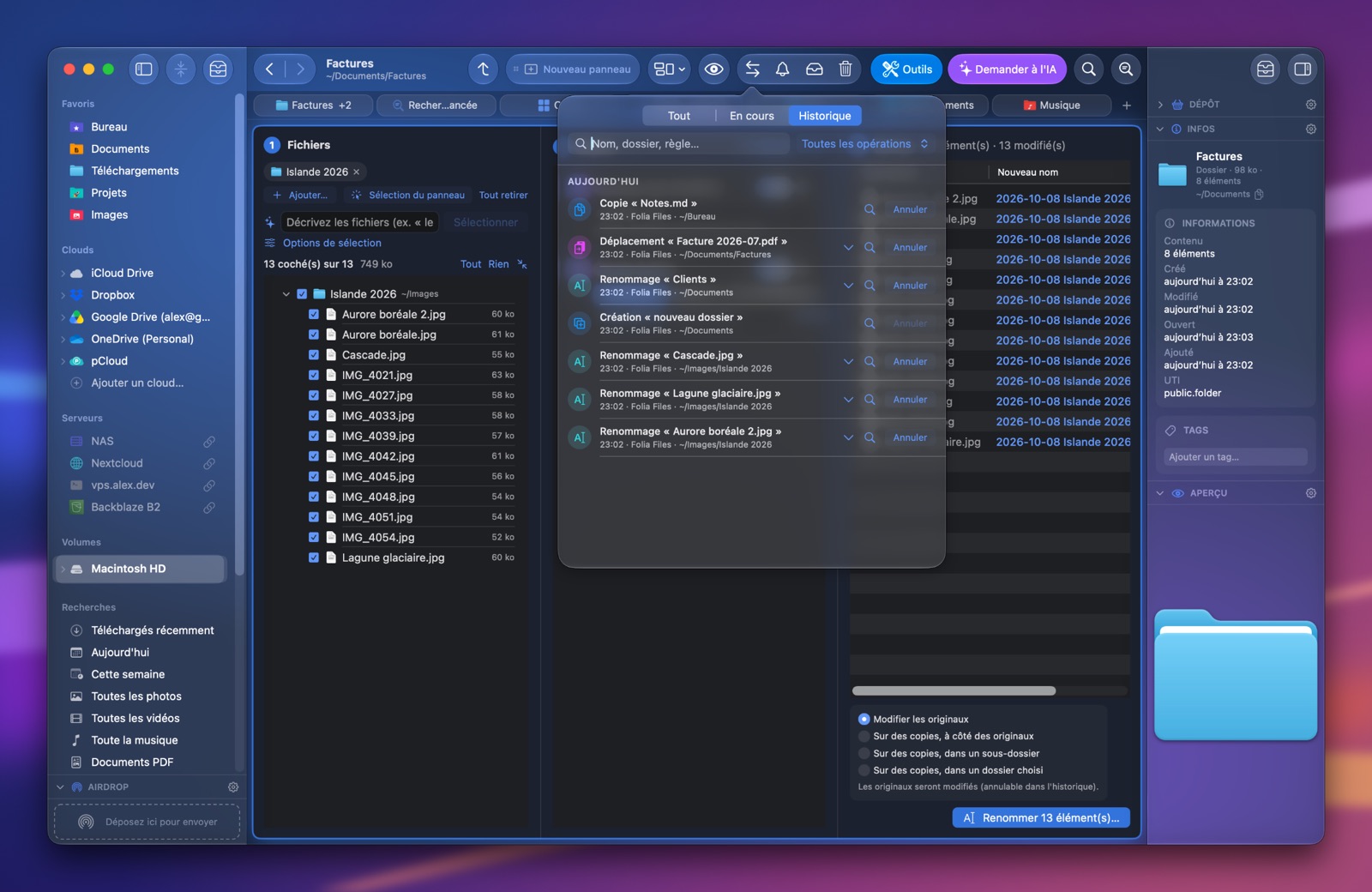Open the « Toutes les opérations » dropdown
This screenshot has width=1372, height=892.
[x=864, y=144]
